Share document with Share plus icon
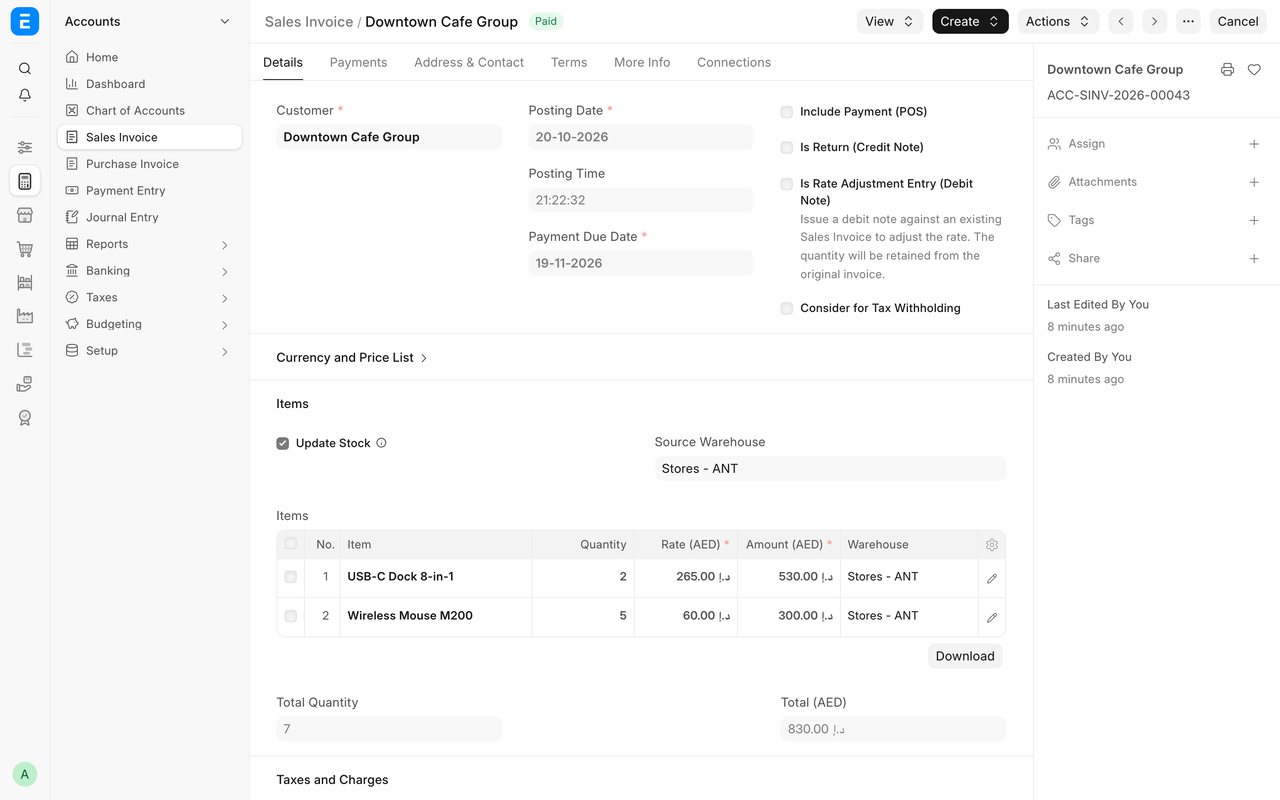The width and height of the screenshot is (1280, 800). pos(1254,258)
